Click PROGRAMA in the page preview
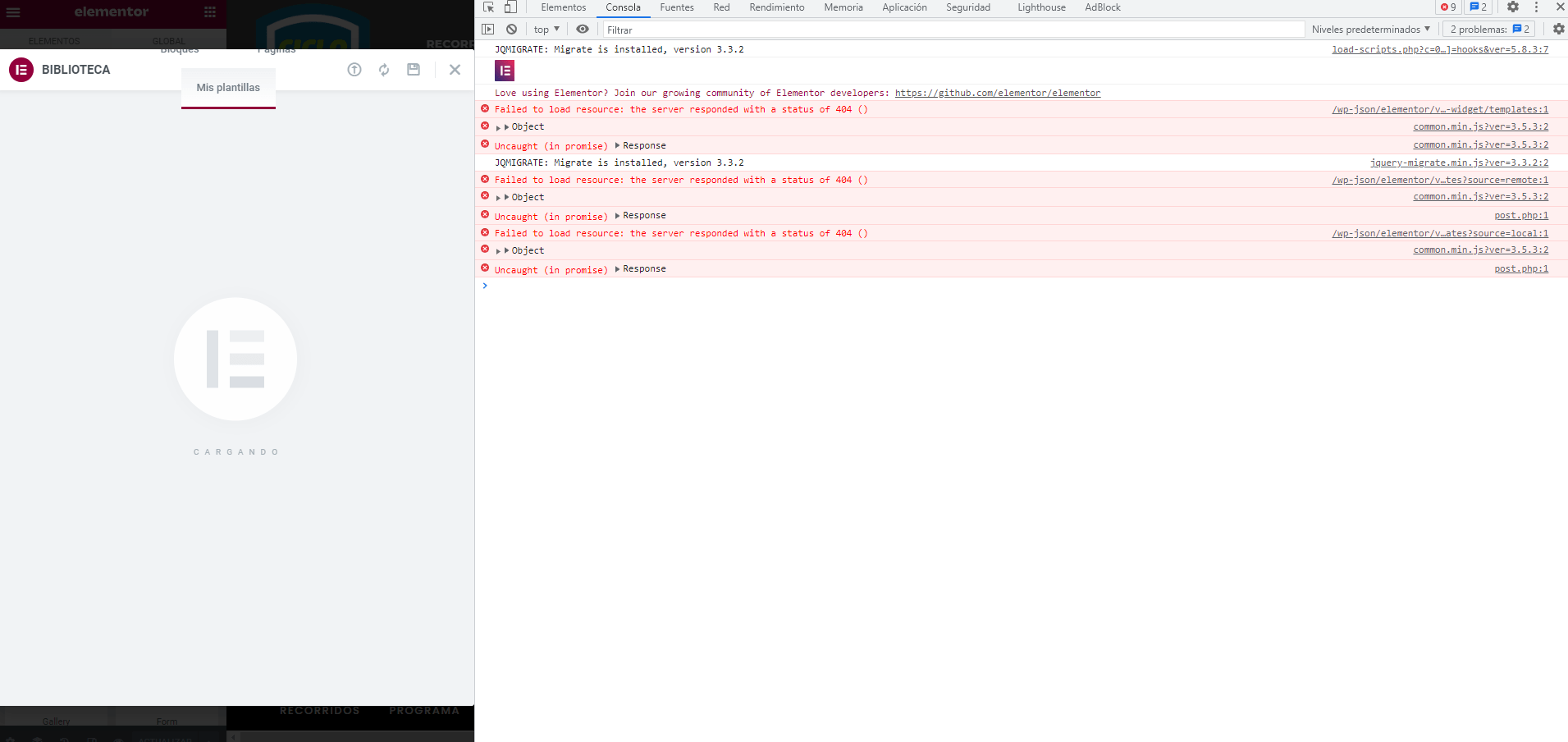Viewport: 1568px width, 742px height. point(424,711)
